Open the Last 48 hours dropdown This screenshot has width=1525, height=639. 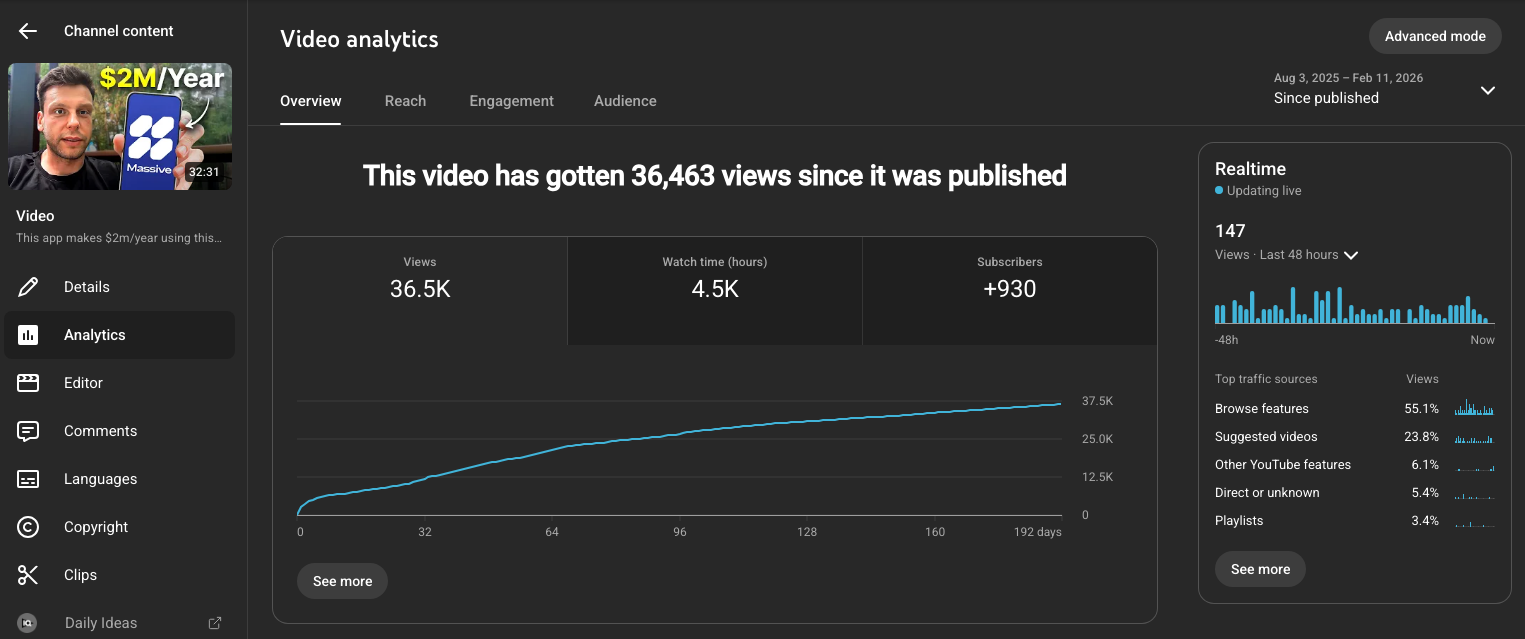1350,255
